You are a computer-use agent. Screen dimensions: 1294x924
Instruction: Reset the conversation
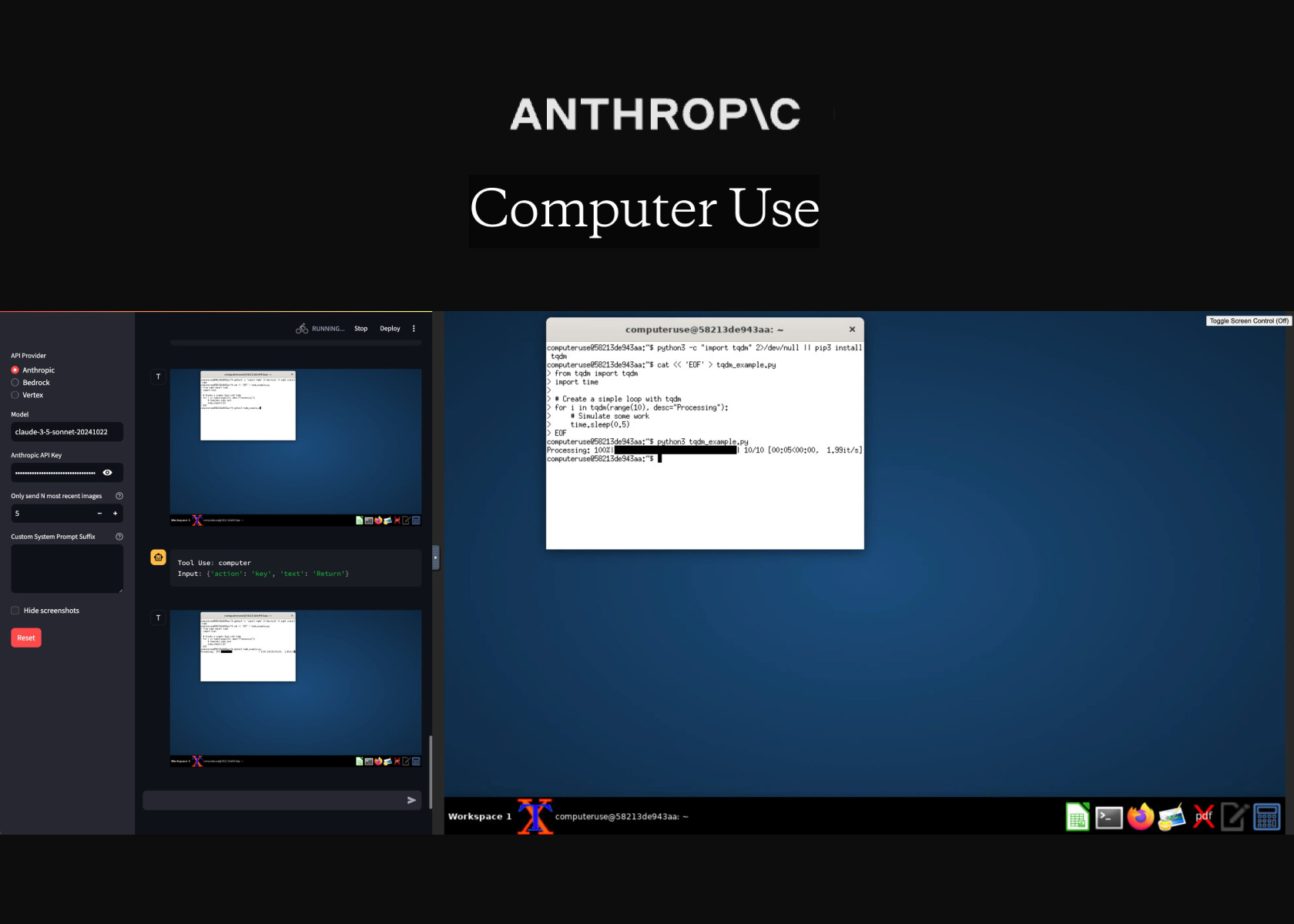point(26,638)
